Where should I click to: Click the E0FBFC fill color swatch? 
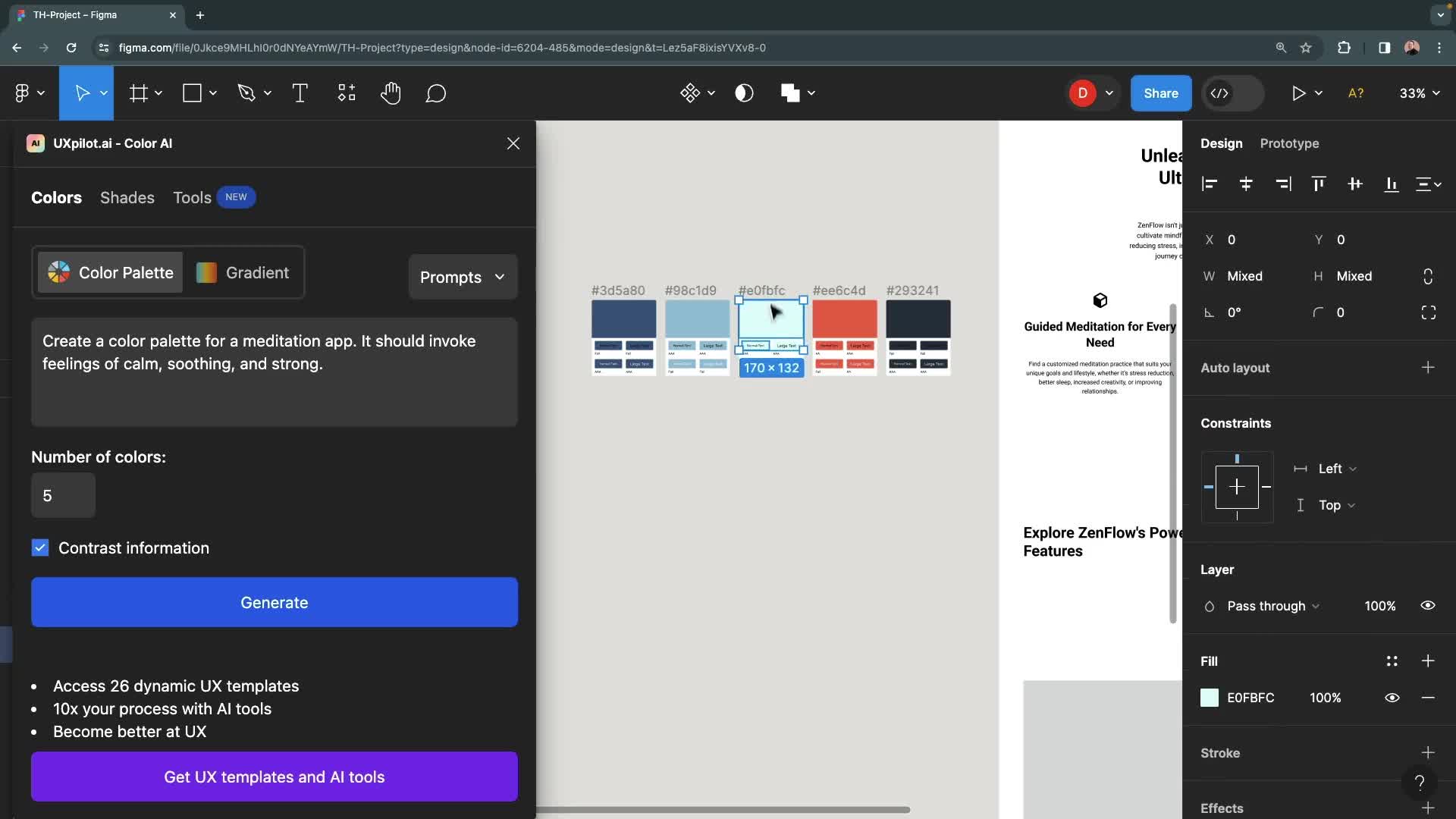1210,698
